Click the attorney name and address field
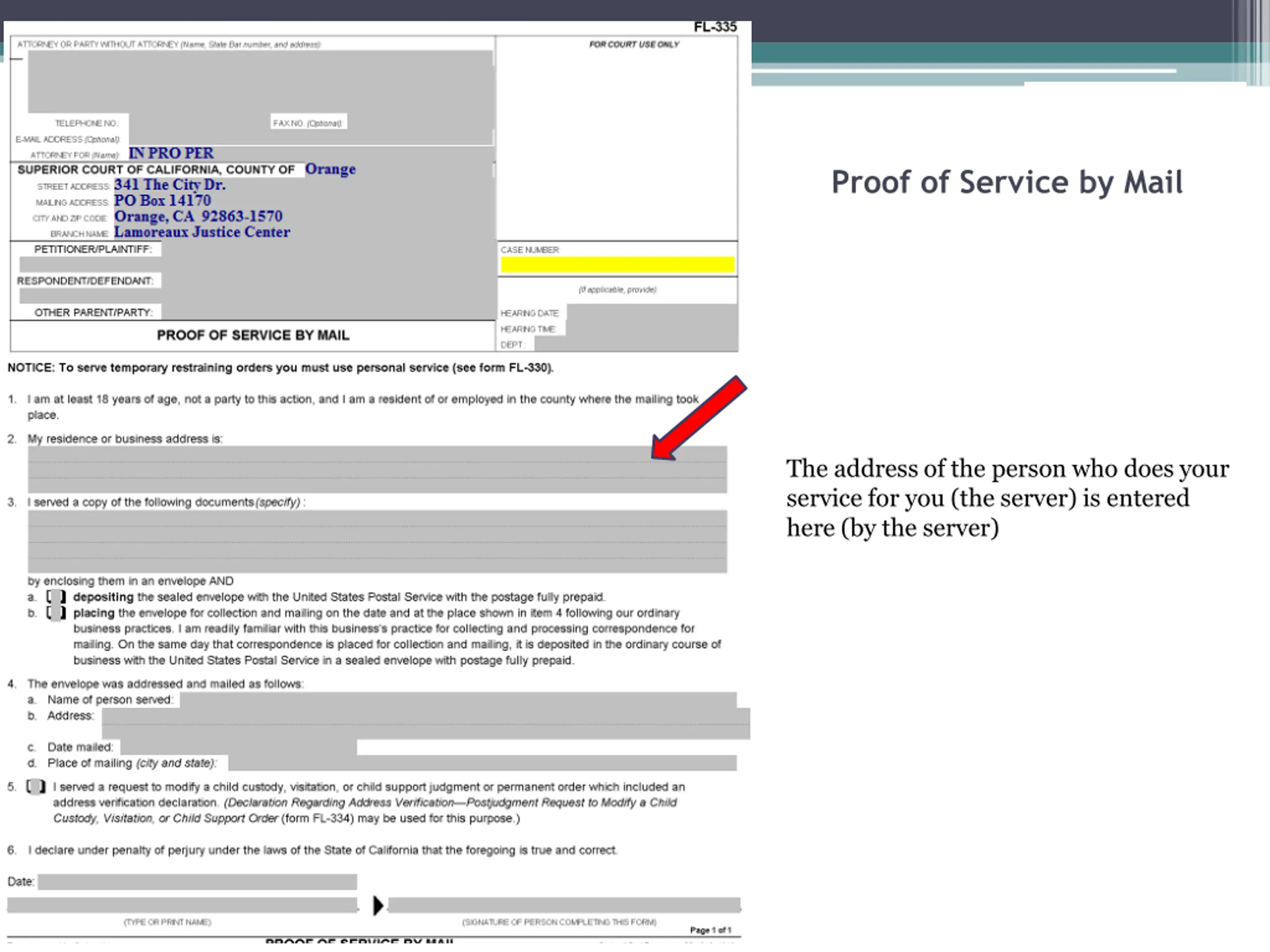This screenshot has width=1270, height=952. click(x=260, y=81)
